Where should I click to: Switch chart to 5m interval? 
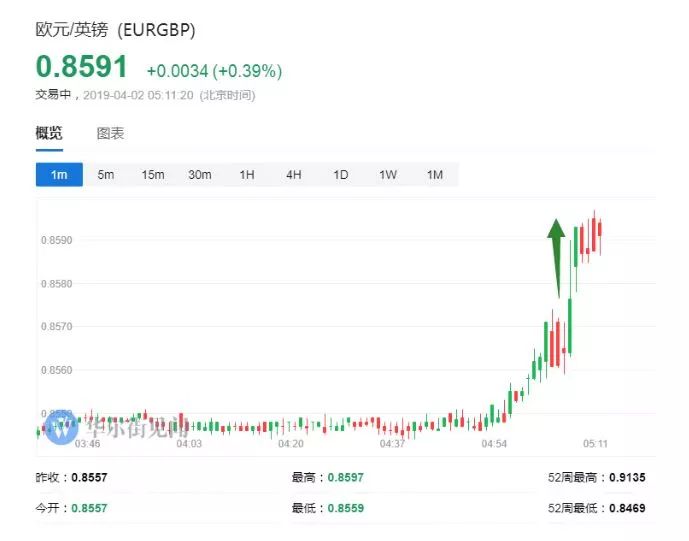(x=106, y=174)
